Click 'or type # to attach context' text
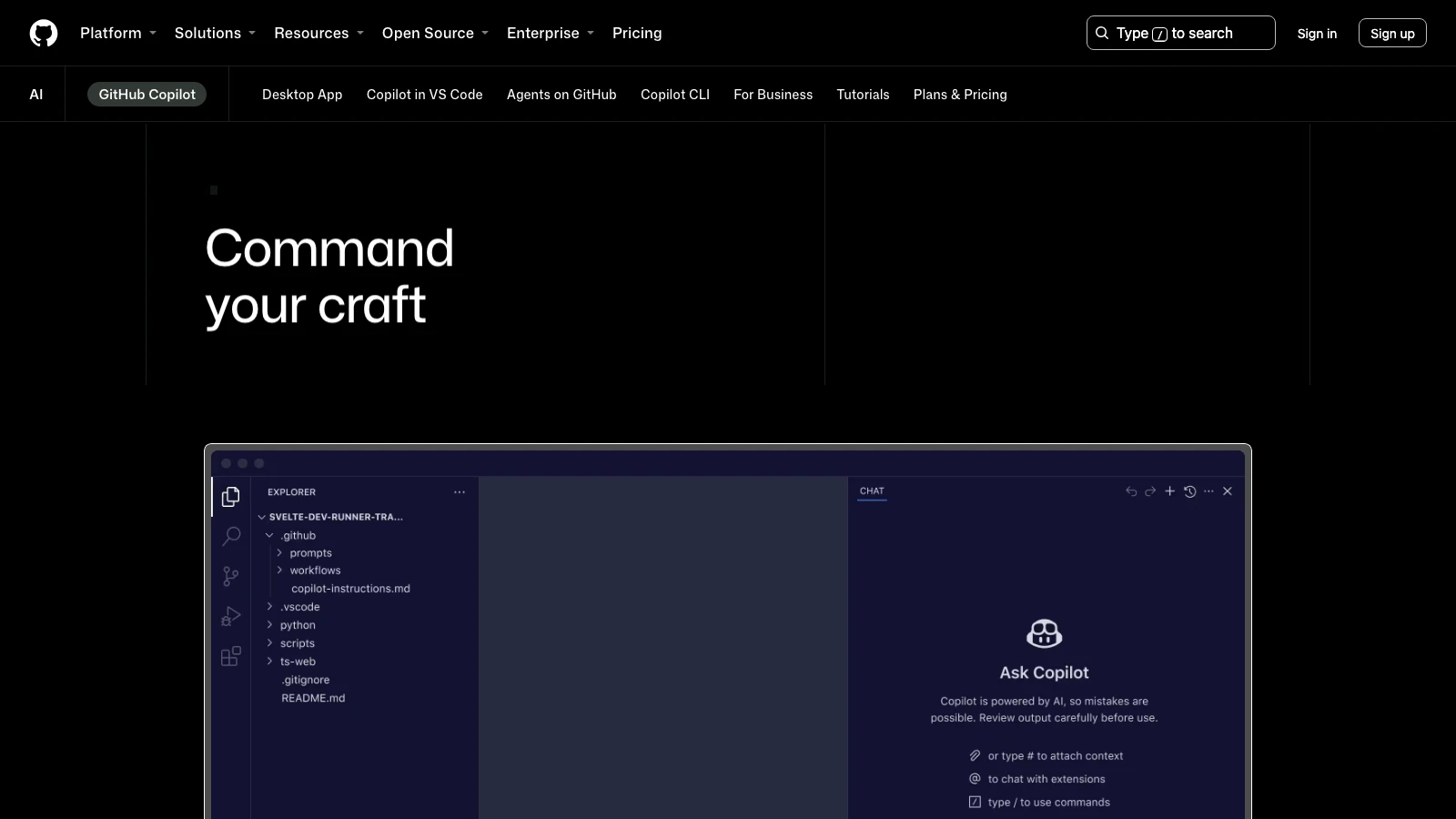The image size is (1456, 819). (x=1056, y=755)
